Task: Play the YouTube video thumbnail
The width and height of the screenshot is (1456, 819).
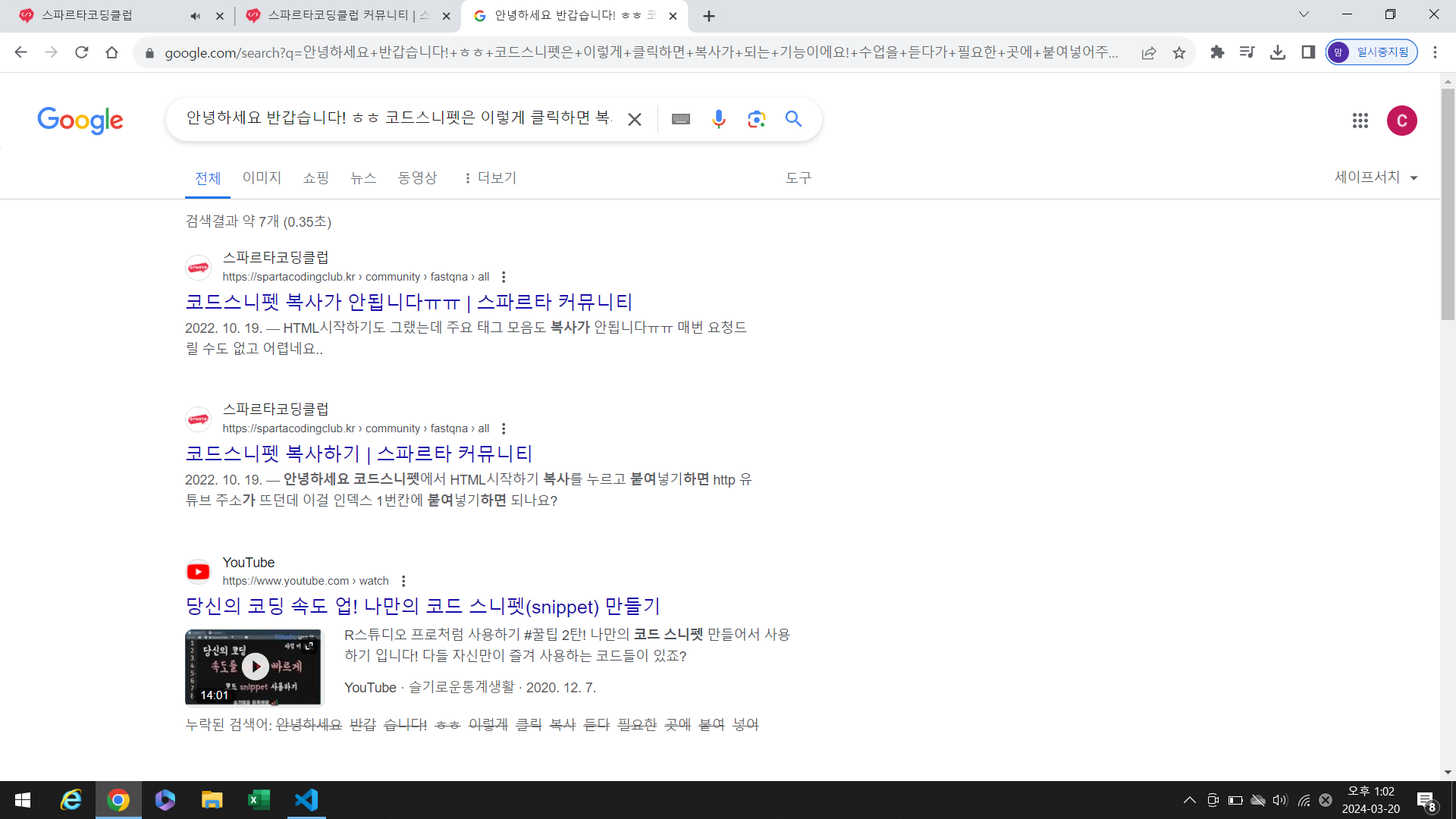Action: [x=253, y=667]
